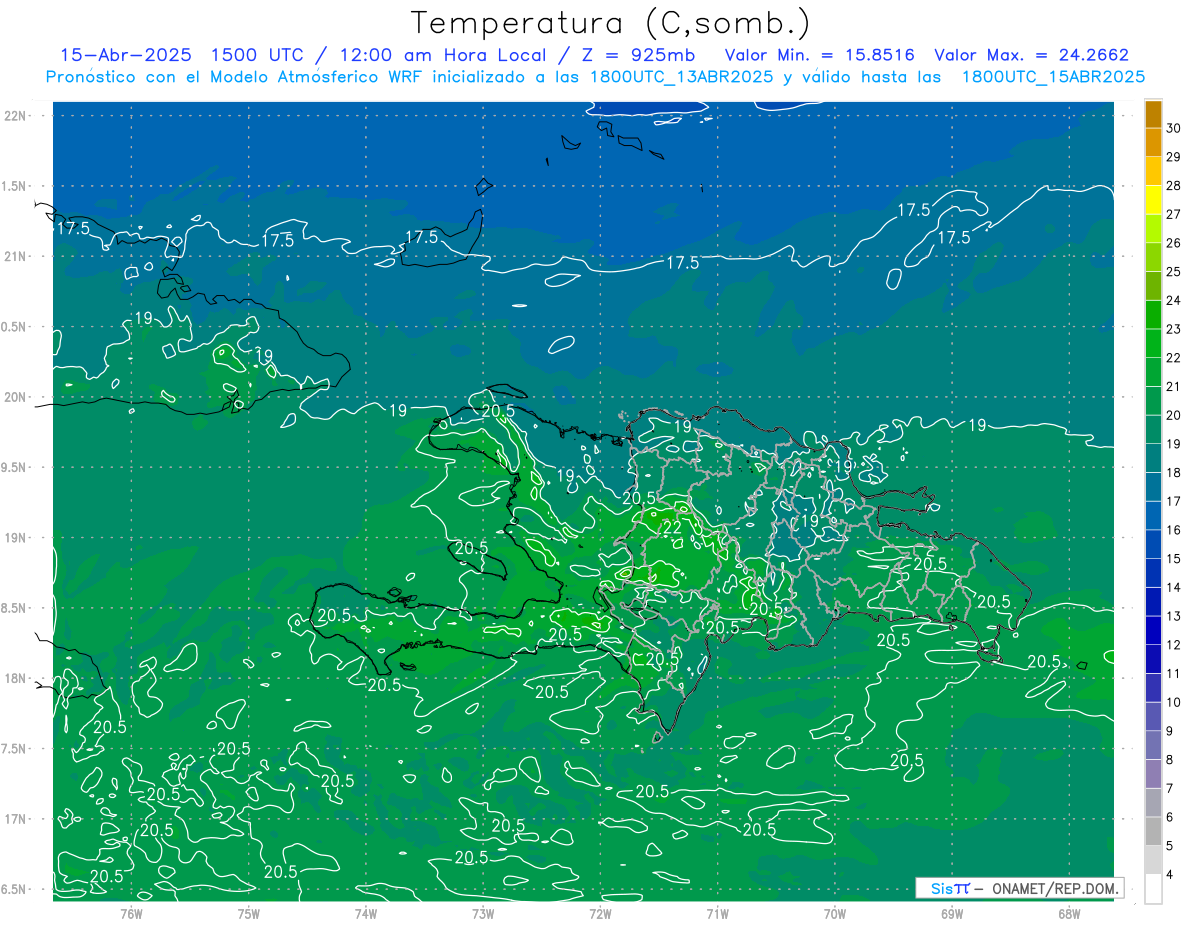Click the "72W" longitude axis label

[600, 913]
